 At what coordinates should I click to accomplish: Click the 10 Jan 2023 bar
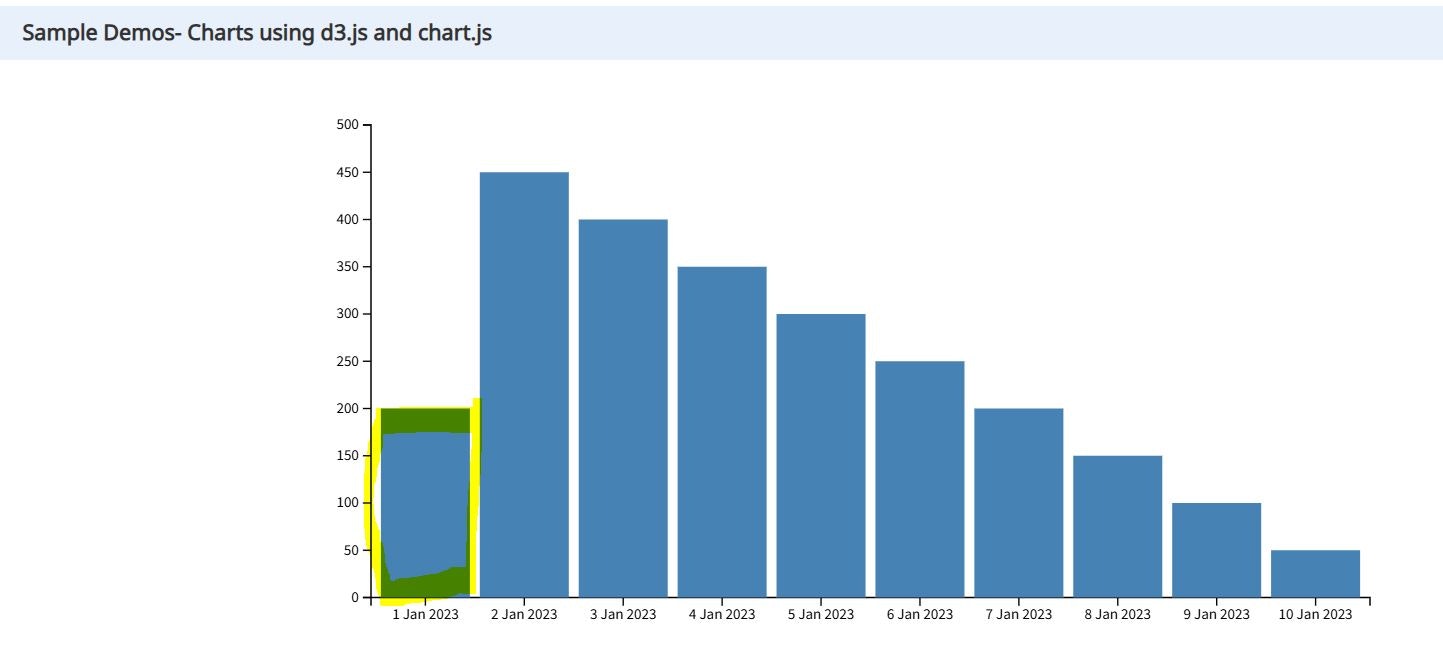click(1316, 574)
